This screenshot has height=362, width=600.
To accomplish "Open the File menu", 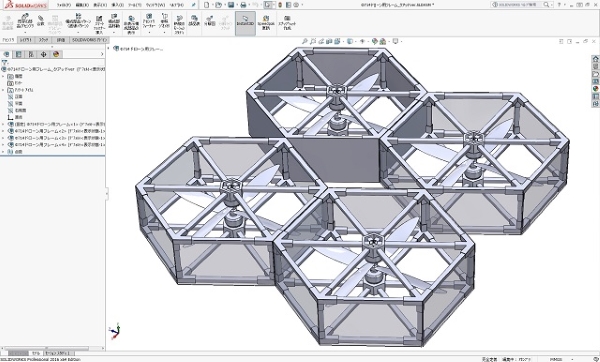I will pos(64,5).
